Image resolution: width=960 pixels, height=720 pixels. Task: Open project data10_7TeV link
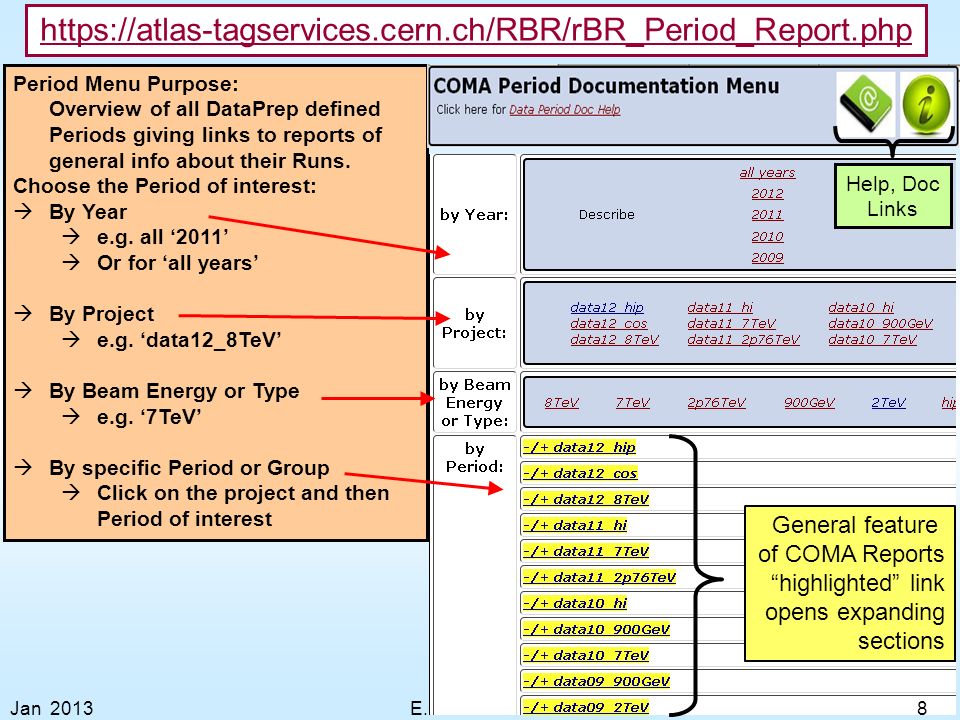click(x=872, y=339)
